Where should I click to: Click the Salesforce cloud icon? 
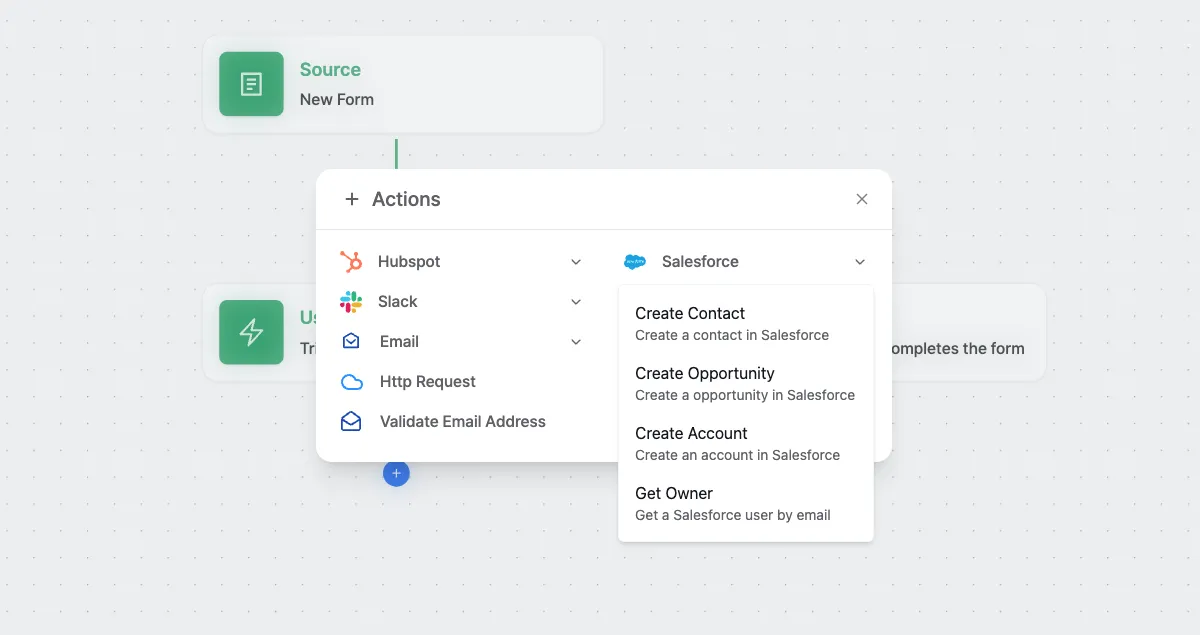point(634,261)
